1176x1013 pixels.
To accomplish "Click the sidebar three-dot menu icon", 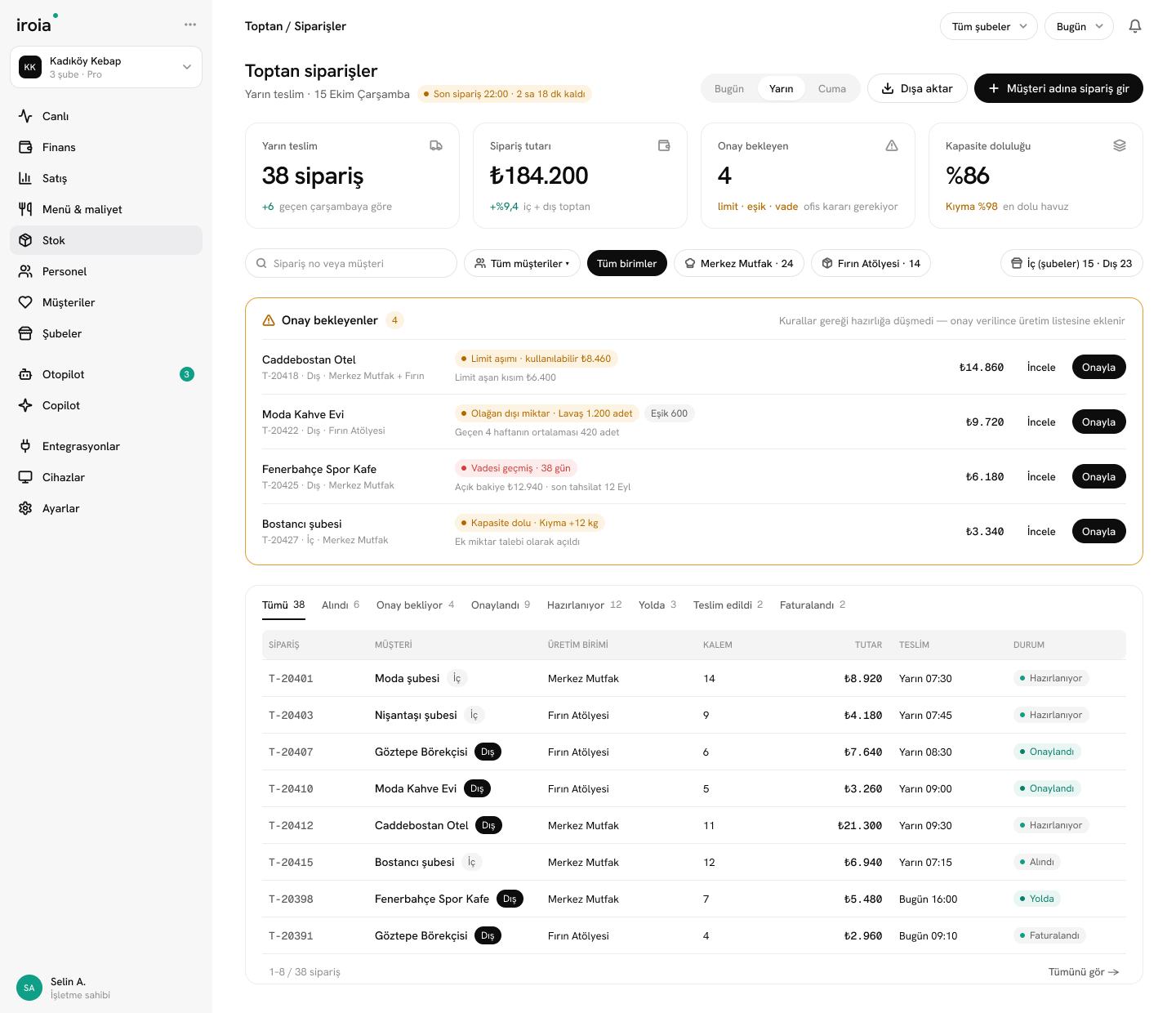I will pos(190,25).
